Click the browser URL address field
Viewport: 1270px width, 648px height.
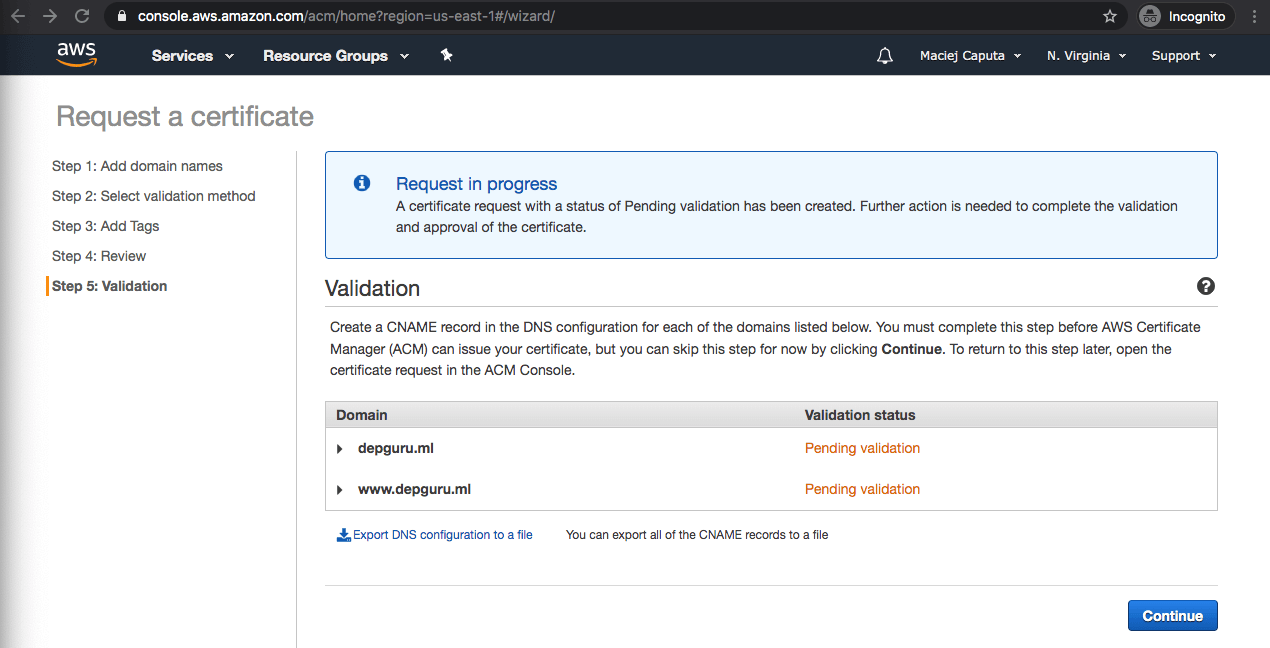coord(600,17)
